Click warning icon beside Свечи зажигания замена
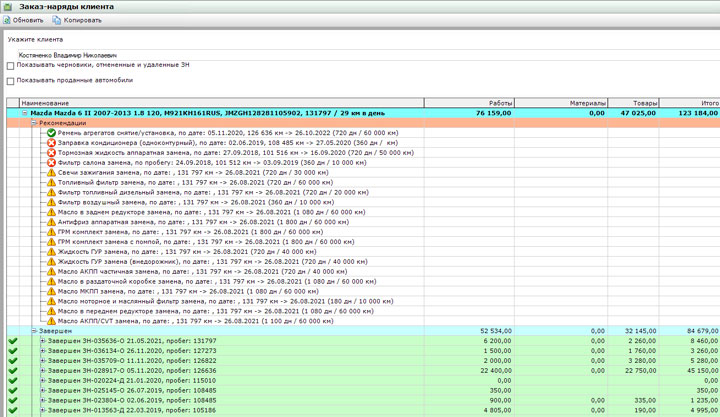Screen dimensions: 720x417 pos(51,173)
